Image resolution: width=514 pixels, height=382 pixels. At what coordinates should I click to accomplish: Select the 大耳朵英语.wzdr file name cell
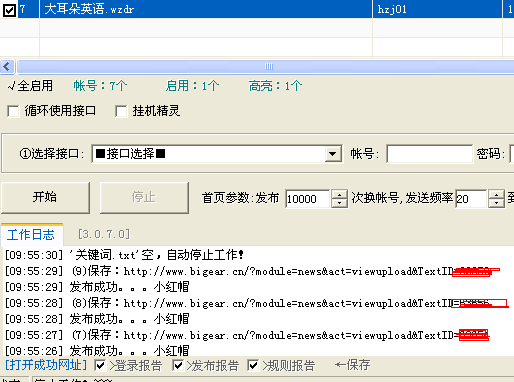(206, 9)
